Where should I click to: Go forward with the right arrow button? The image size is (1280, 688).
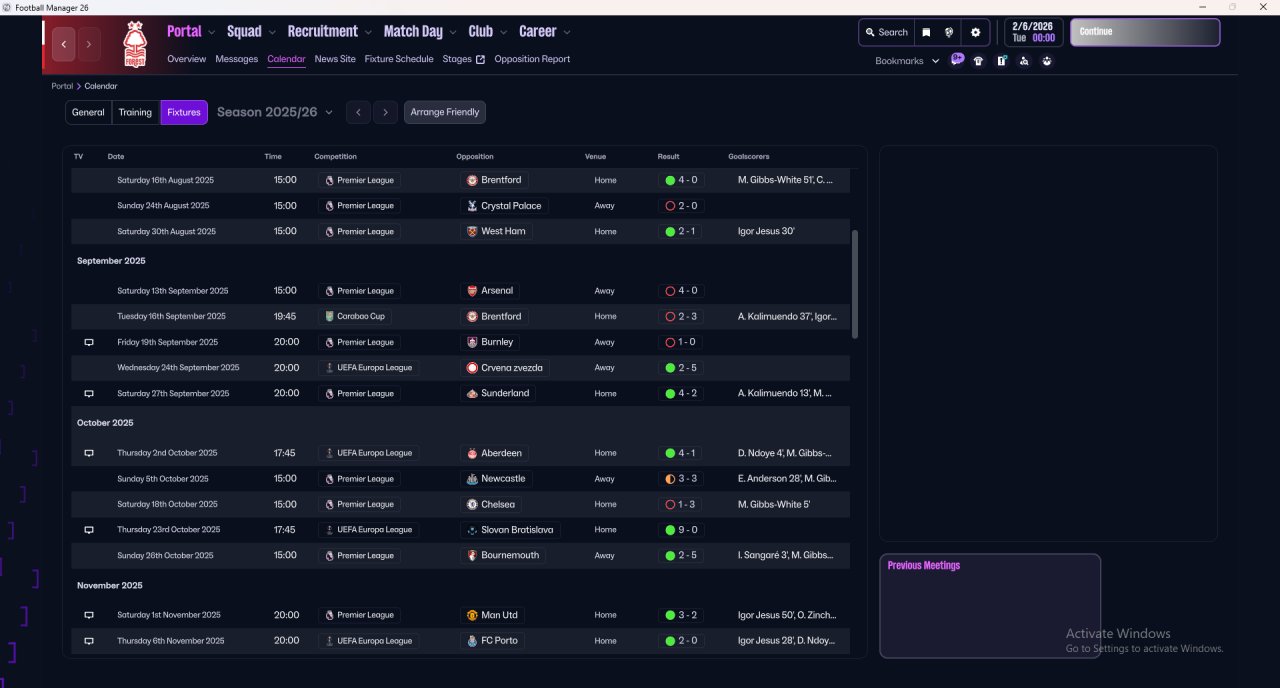pyautogui.click(x=89, y=44)
